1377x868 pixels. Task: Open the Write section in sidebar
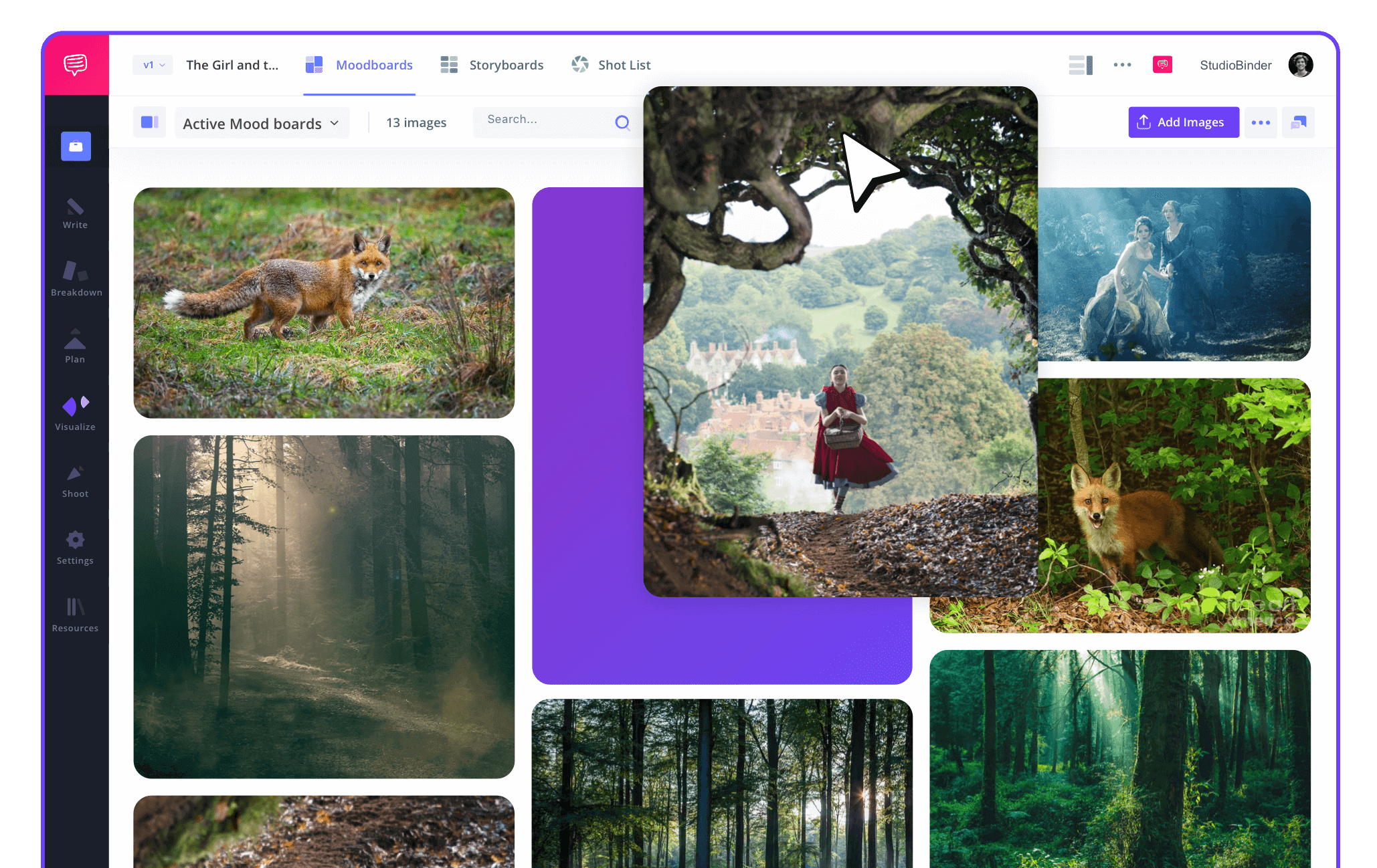pyautogui.click(x=75, y=214)
